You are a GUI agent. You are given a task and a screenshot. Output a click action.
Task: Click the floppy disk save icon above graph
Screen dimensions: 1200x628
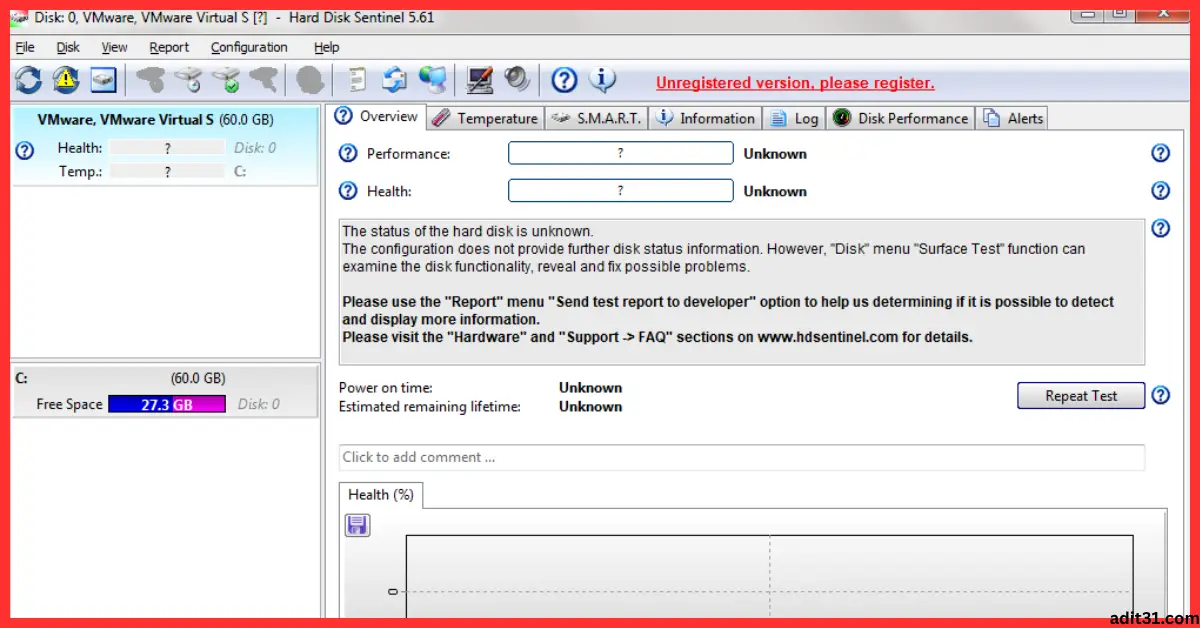point(357,525)
